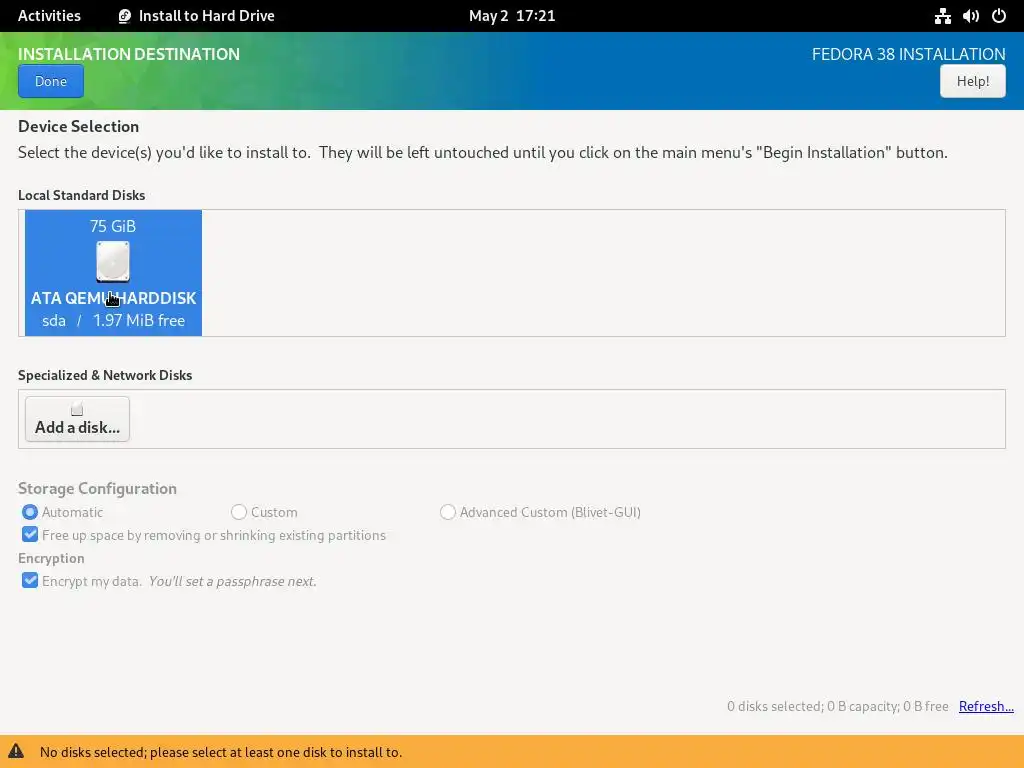Click the 'Local Standard Disks' heading
The image size is (1024, 768).
click(x=82, y=195)
